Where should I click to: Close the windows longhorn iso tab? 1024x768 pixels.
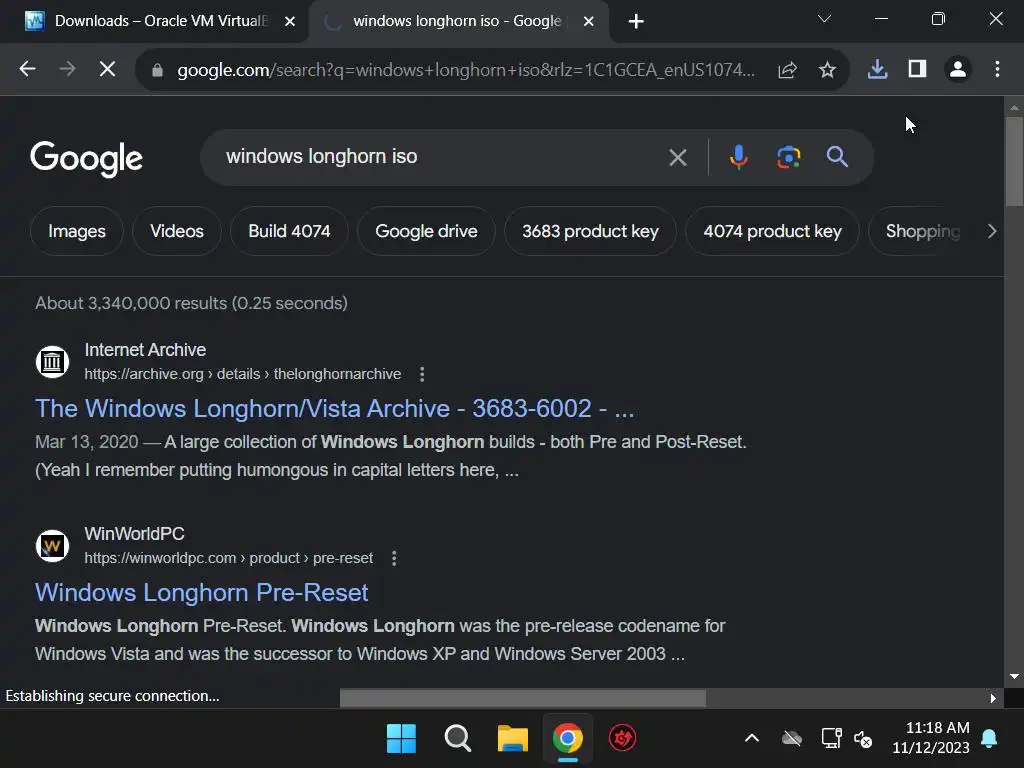pos(588,22)
